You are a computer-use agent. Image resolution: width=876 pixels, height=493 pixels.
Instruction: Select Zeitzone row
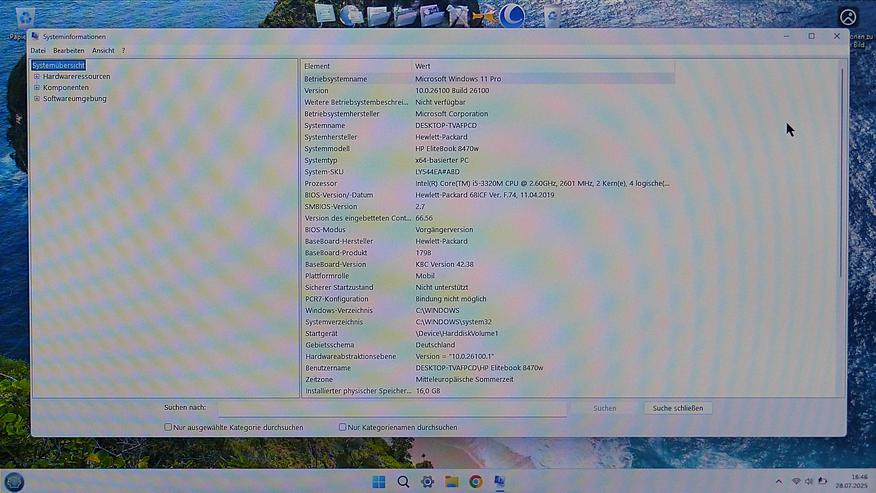point(488,380)
